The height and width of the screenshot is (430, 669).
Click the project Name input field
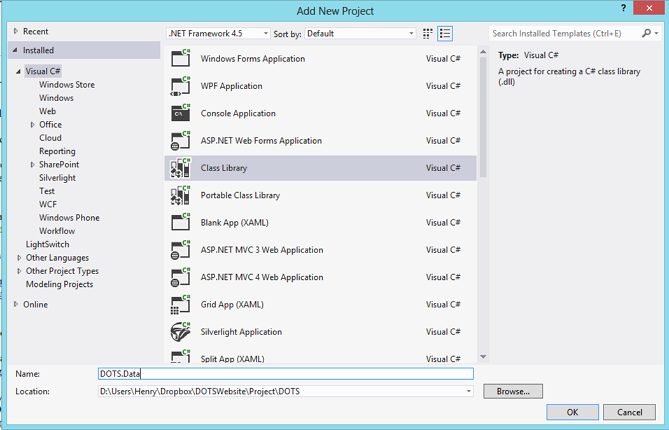pos(286,374)
